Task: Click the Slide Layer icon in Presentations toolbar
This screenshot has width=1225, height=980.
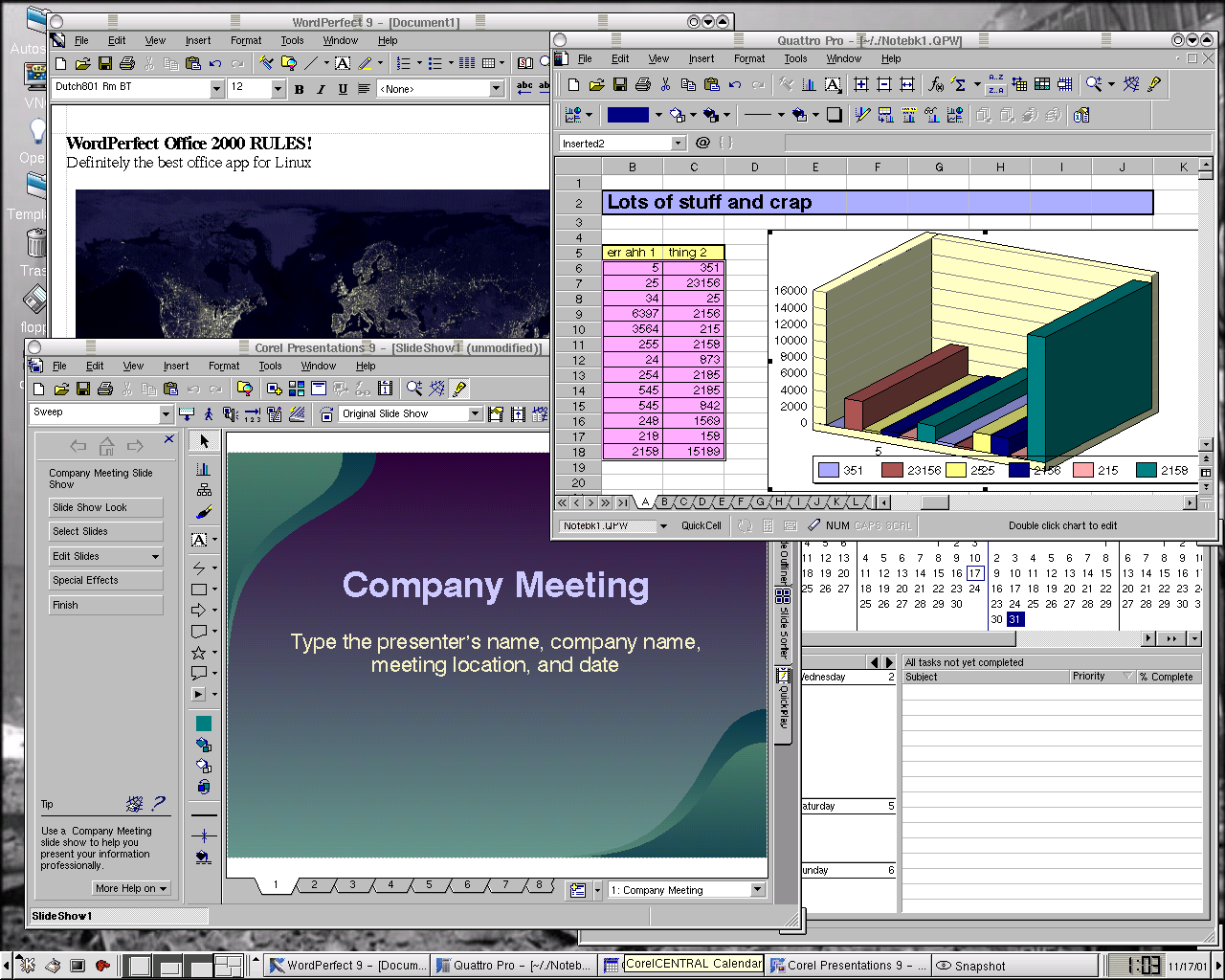Action: pos(319,389)
